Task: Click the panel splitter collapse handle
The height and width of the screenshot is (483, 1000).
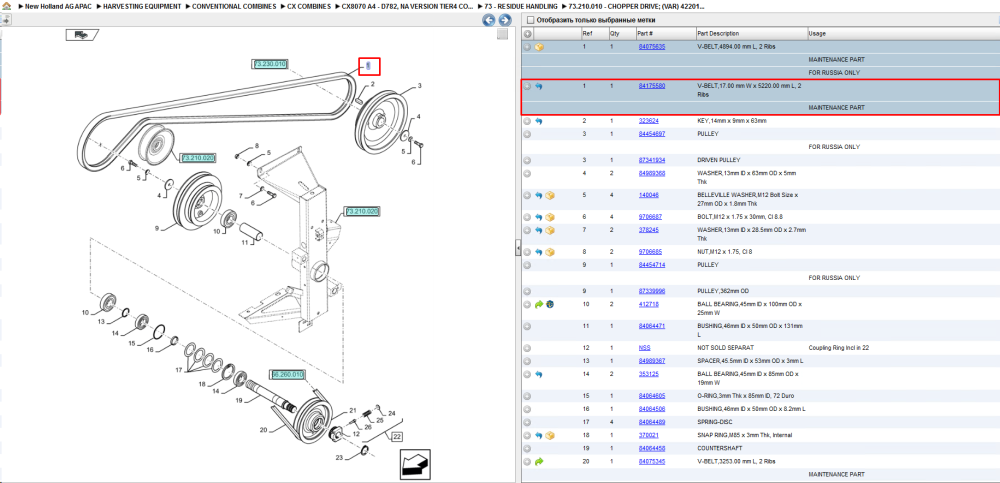Action: click(518, 249)
